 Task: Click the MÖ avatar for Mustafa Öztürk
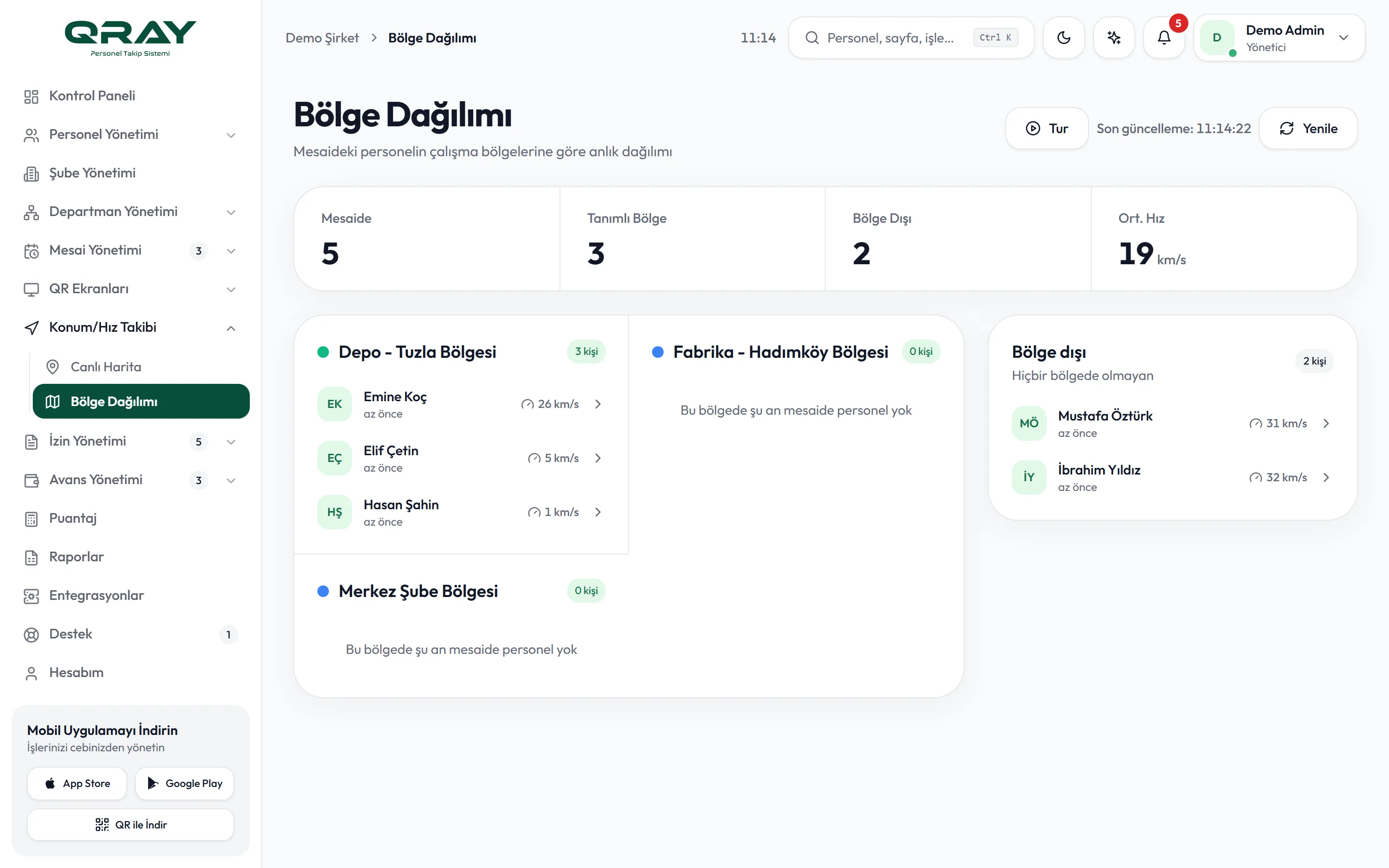pyautogui.click(x=1029, y=424)
